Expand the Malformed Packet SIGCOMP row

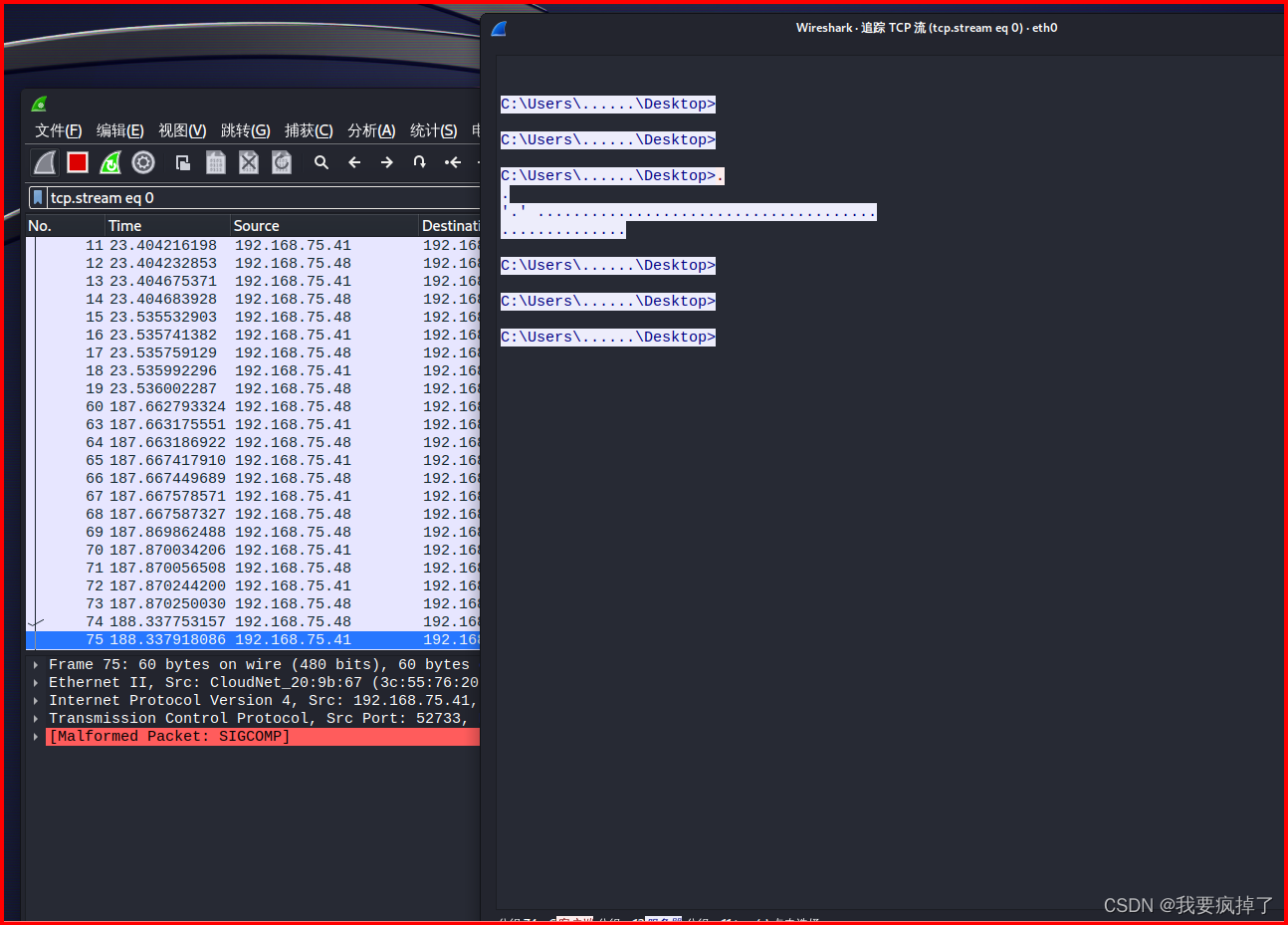[36, 736]
